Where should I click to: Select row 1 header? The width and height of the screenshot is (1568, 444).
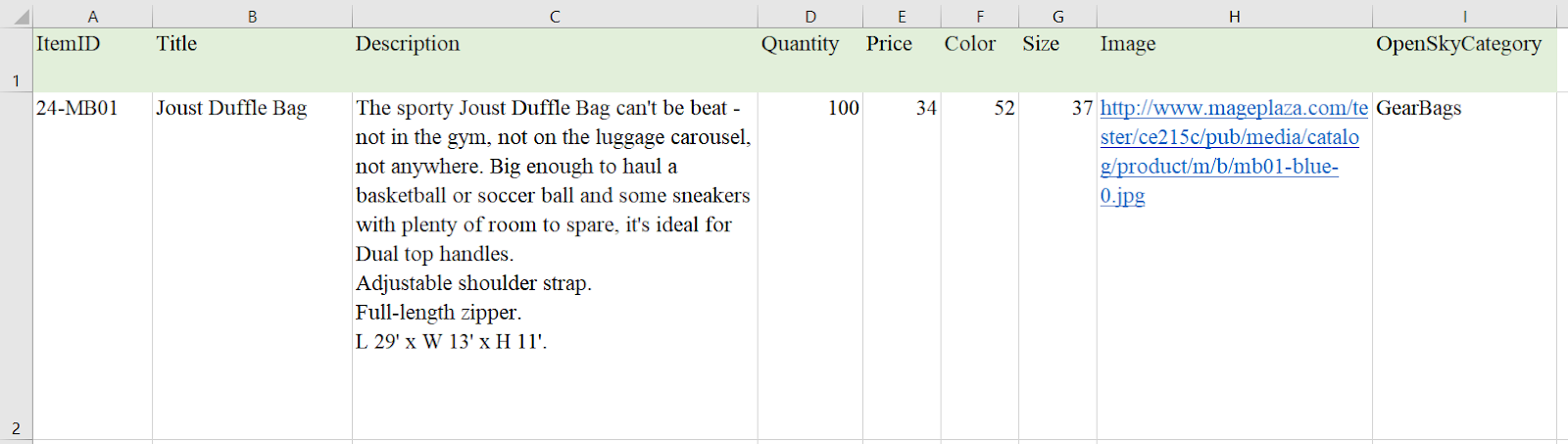tap(16, 61)
